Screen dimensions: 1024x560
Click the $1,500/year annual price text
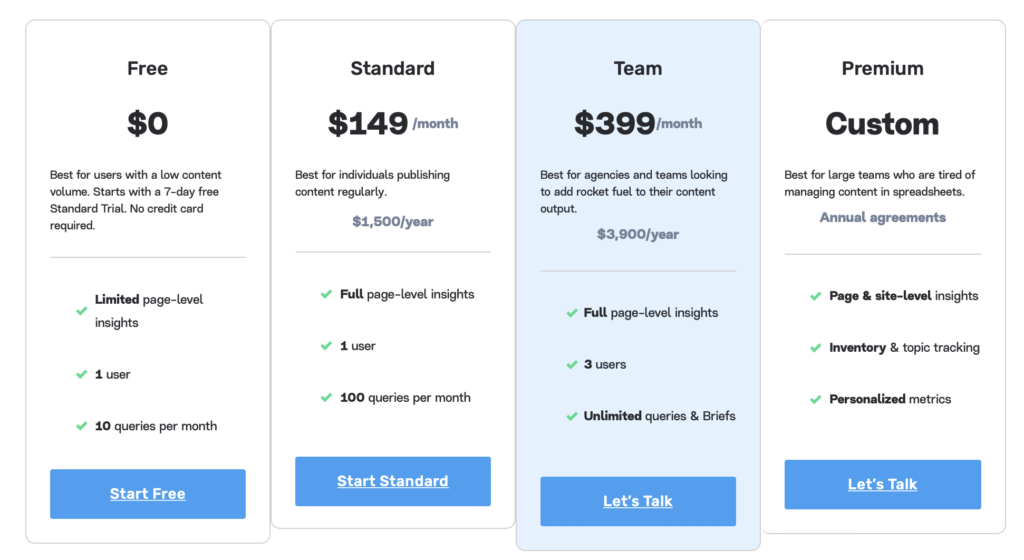392,222
